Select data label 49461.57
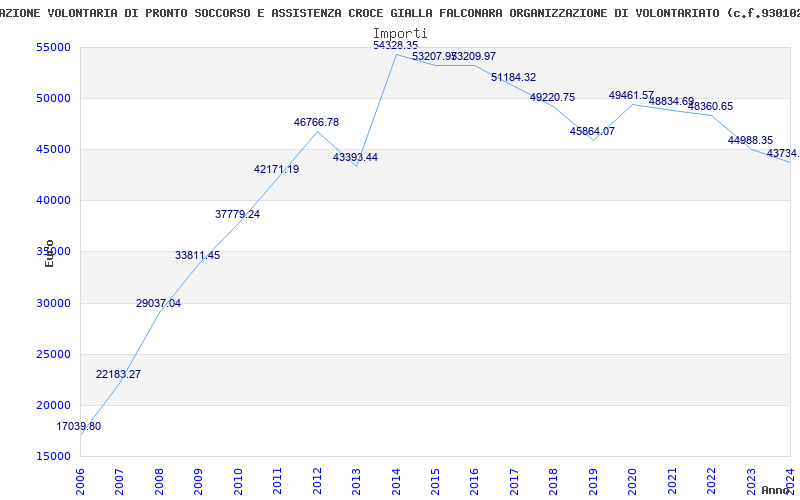800x500 pixels. [631, 95]
